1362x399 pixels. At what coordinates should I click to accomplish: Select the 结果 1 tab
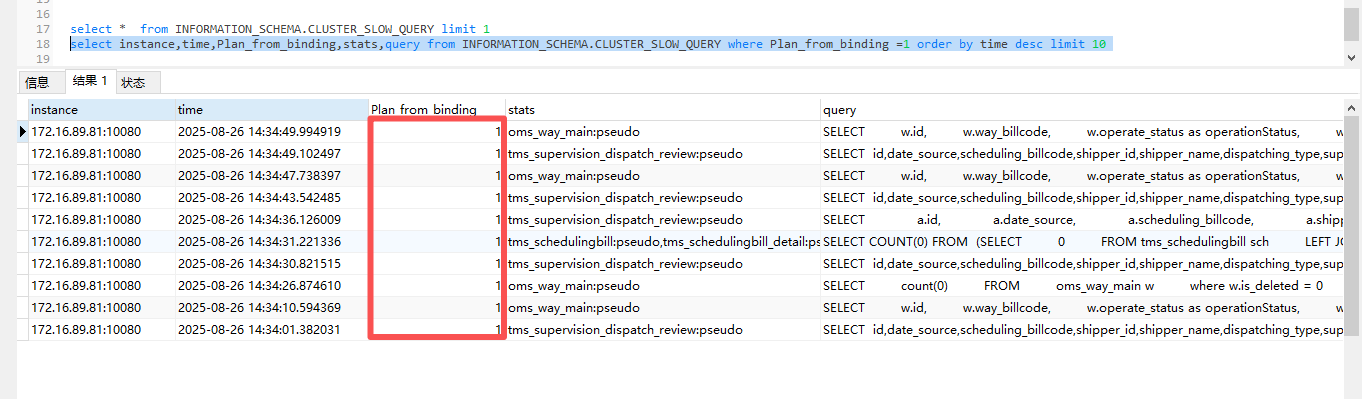[89, 81]
